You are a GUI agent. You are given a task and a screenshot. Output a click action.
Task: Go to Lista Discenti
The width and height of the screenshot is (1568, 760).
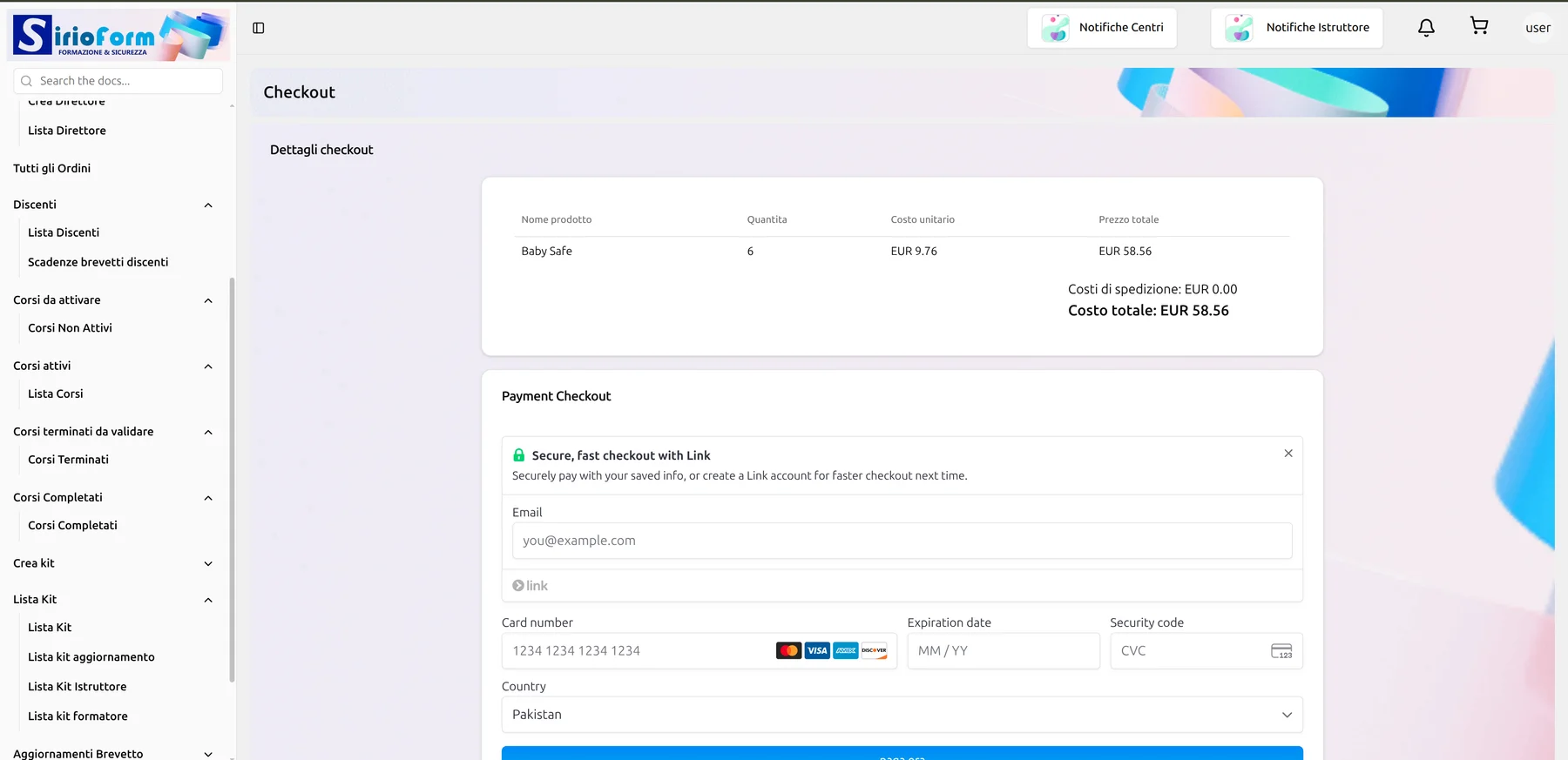(x=64, y=232)
